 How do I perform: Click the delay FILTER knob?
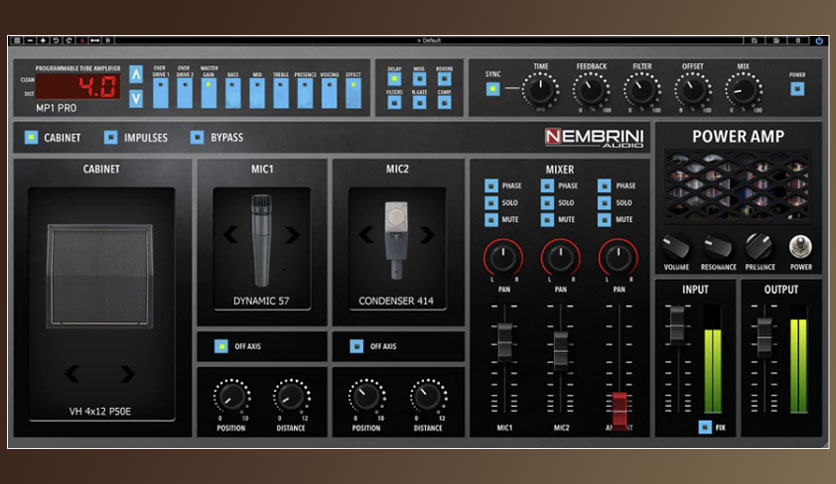(641, 90)
